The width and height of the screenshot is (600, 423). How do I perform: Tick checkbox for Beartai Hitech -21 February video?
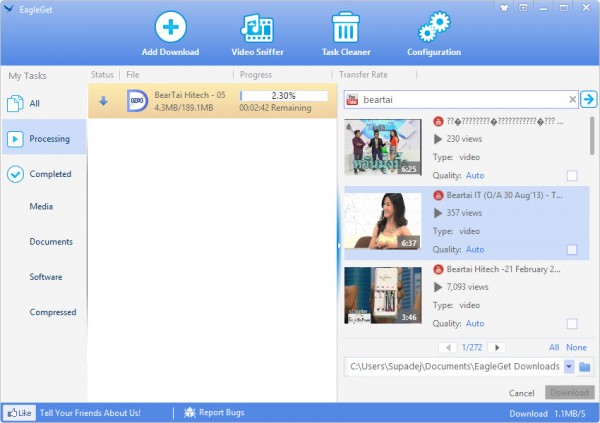point(572,324)
